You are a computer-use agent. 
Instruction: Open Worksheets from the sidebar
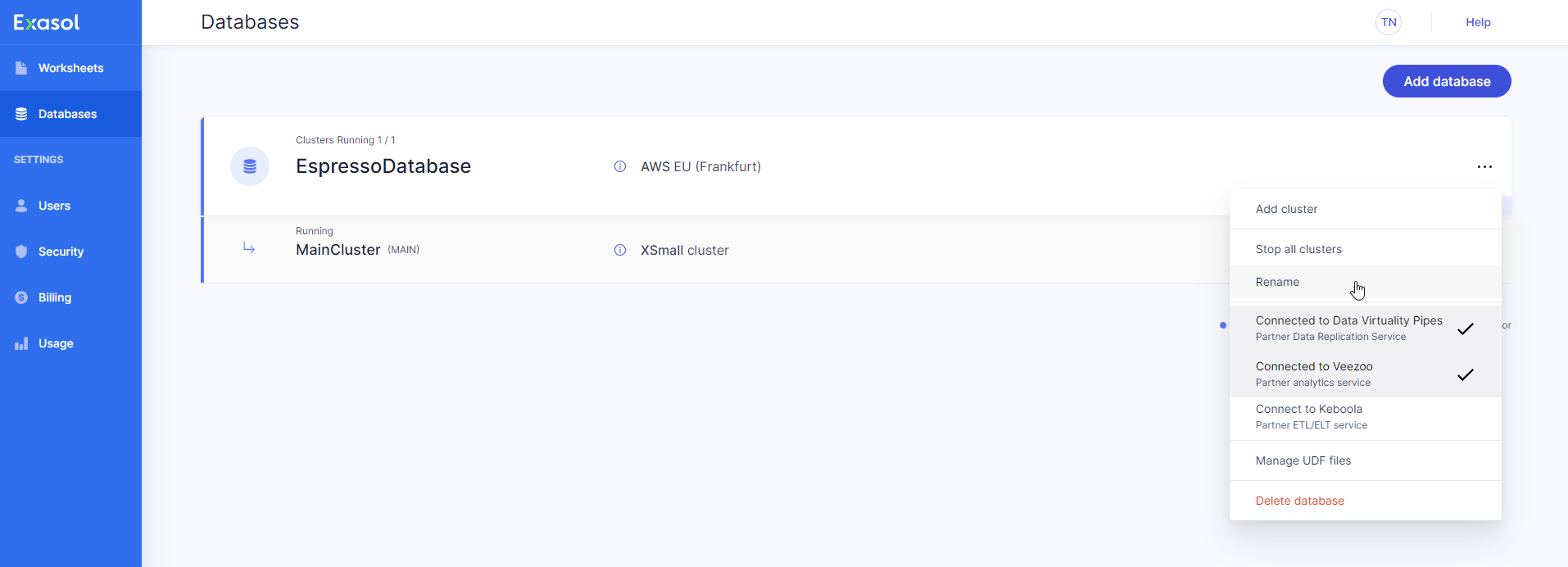tap(70, 68)
